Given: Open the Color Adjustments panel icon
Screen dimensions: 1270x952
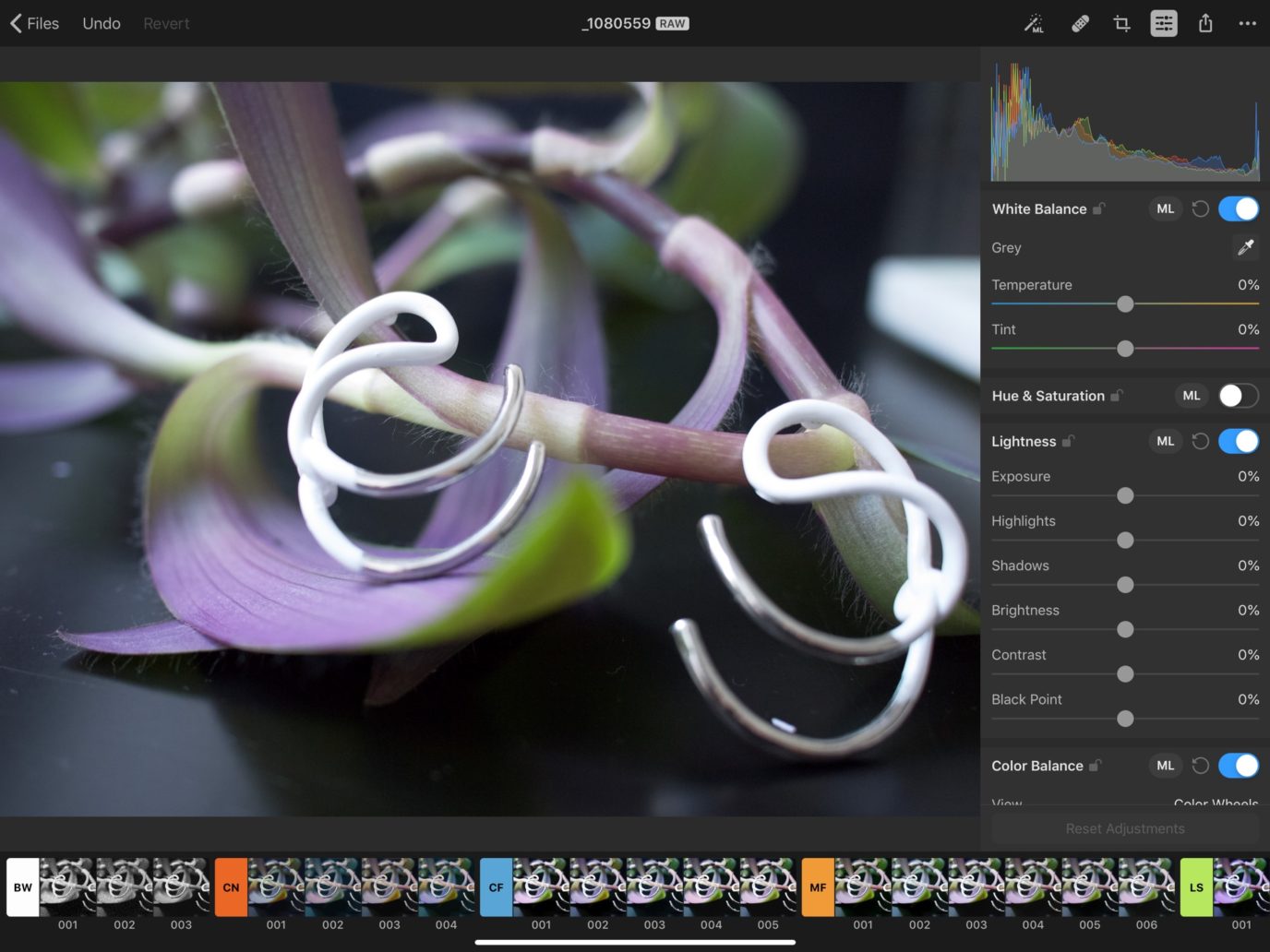Looking at the screenshot, I should coord(1163,23).
